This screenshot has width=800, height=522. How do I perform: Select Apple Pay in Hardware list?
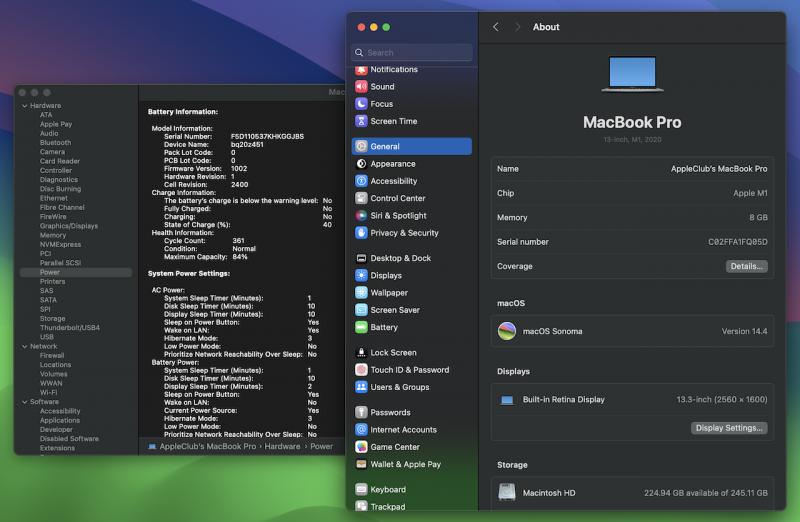(x=56, y=124)
